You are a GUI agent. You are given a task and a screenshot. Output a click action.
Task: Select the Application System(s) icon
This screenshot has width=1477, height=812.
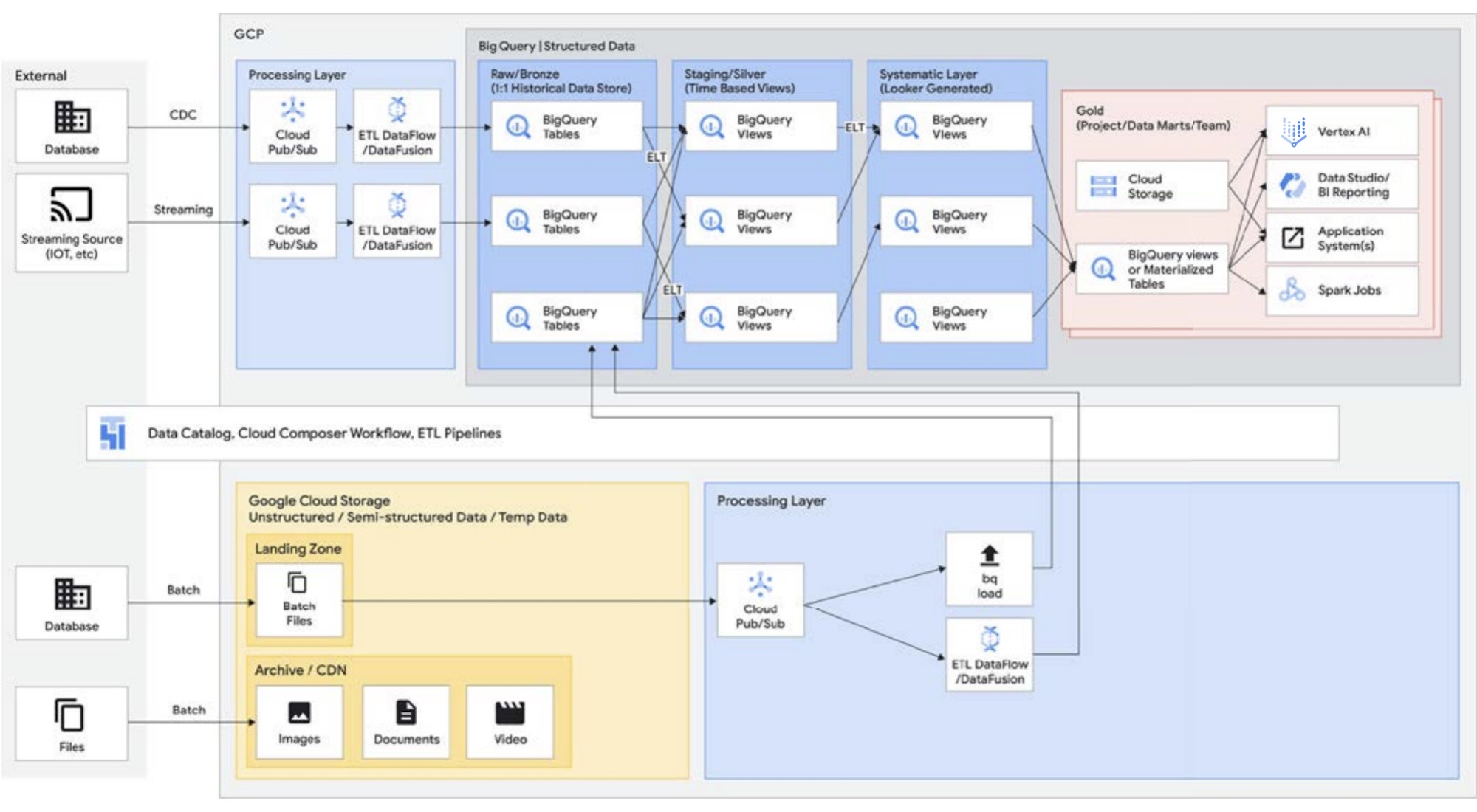click(x=1292, y=238)
